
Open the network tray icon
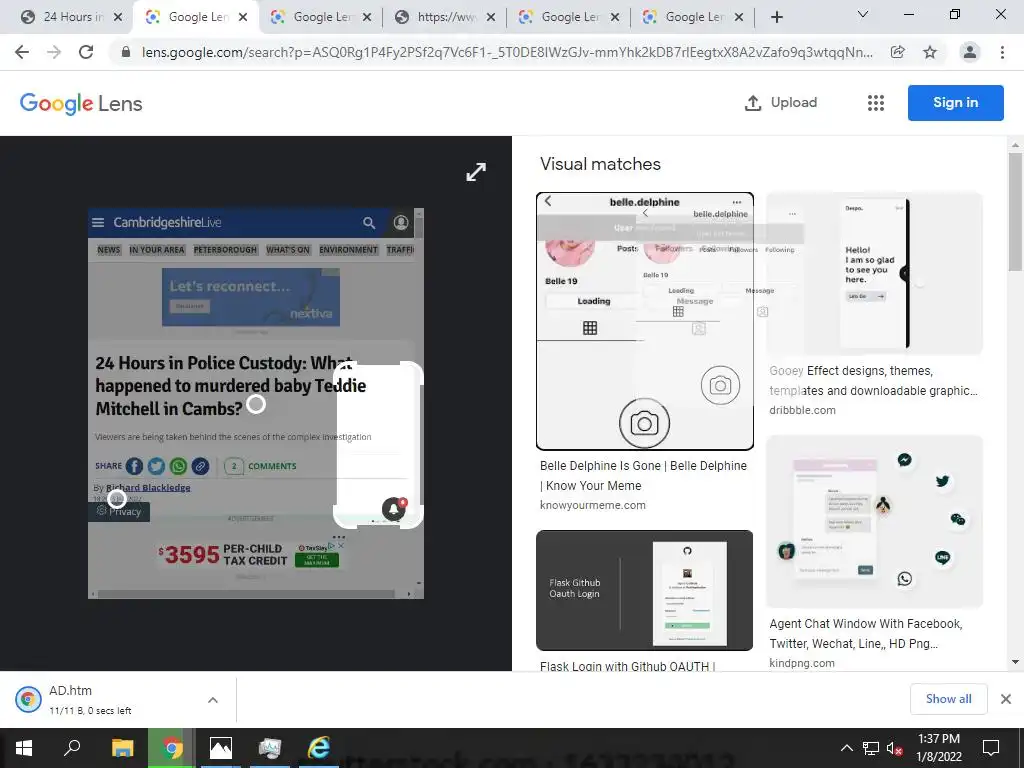(x=871, y=748)
